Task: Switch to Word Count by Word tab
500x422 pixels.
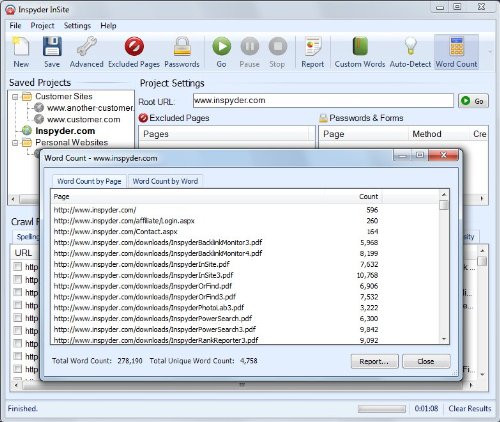Action: 165,181
